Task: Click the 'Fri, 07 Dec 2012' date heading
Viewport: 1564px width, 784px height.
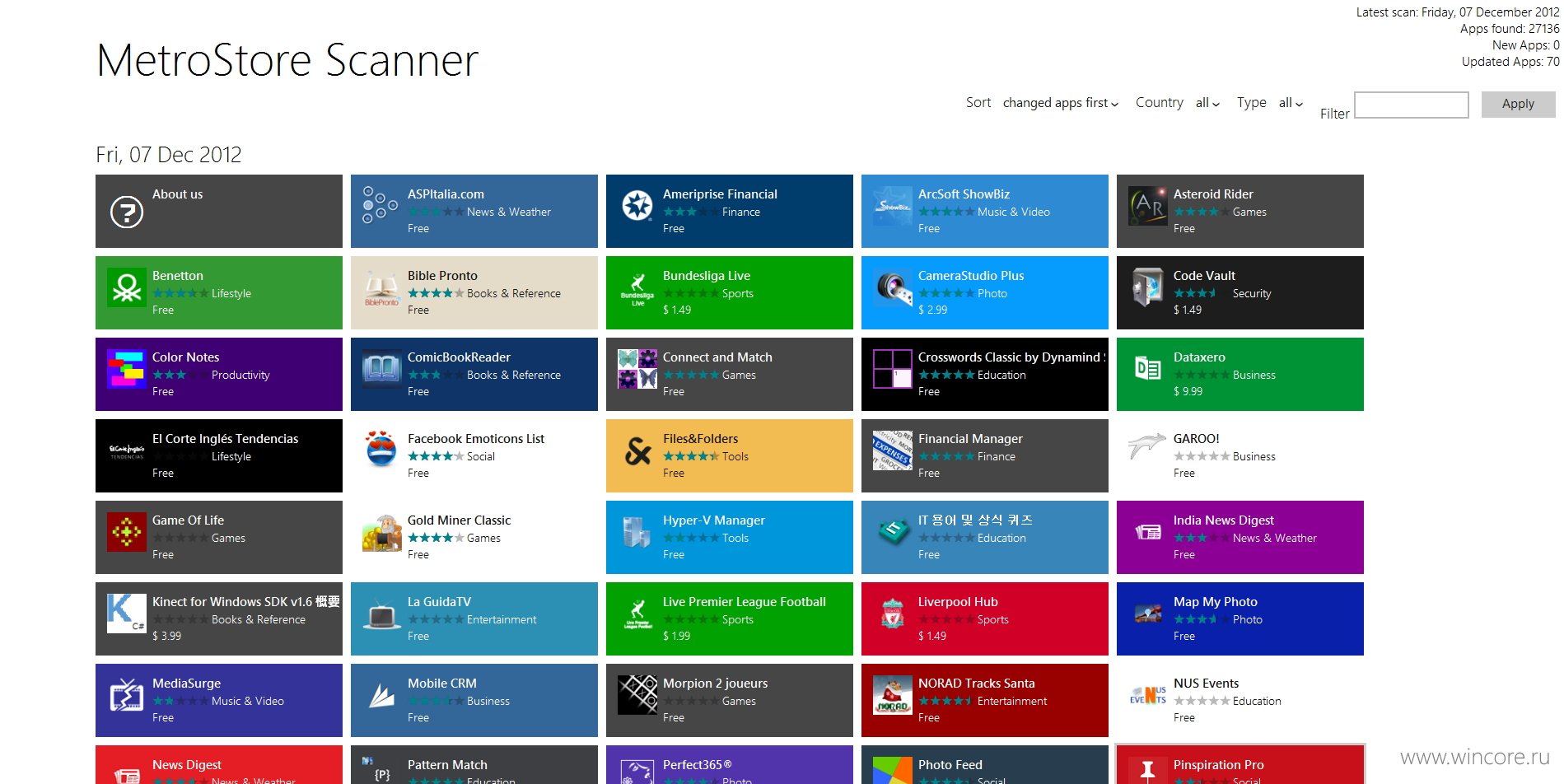Action: (169, 155)
